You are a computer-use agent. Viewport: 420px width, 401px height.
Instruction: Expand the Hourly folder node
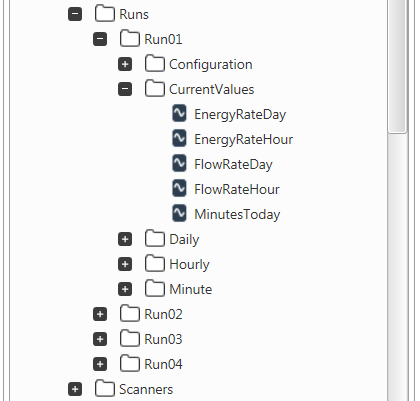coord(125,264)
